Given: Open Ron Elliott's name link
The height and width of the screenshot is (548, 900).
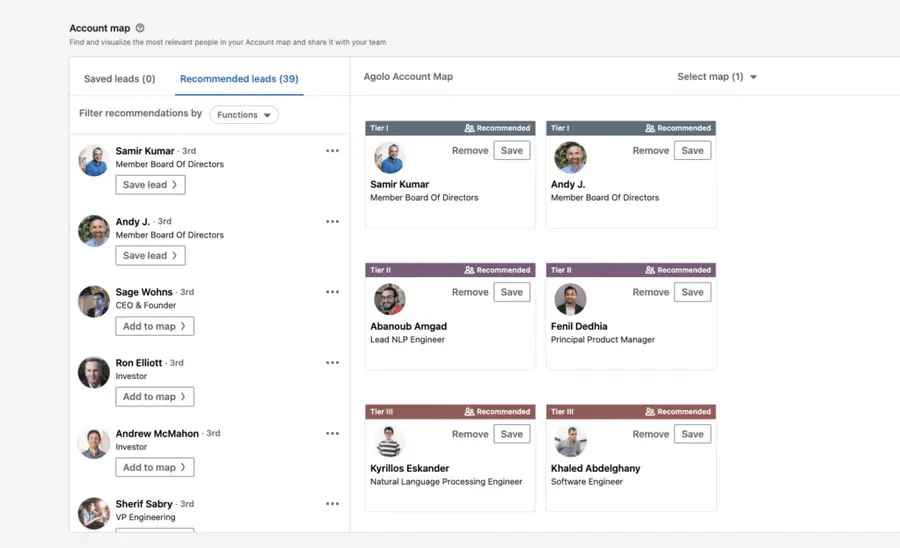Looking at the screenshot, I should pyautogui.click(x=139, y=363).
